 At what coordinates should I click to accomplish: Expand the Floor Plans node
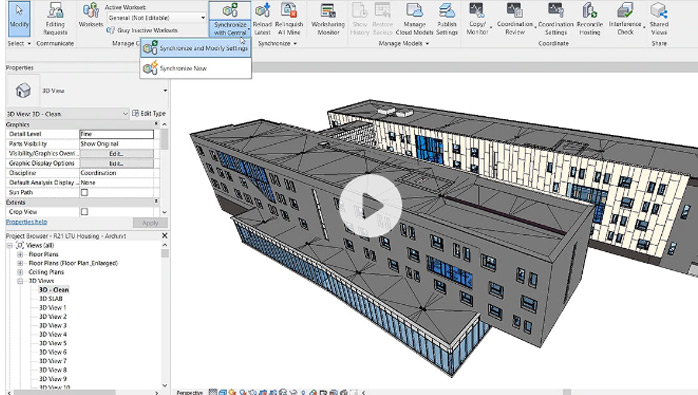(x=20, y=254)
